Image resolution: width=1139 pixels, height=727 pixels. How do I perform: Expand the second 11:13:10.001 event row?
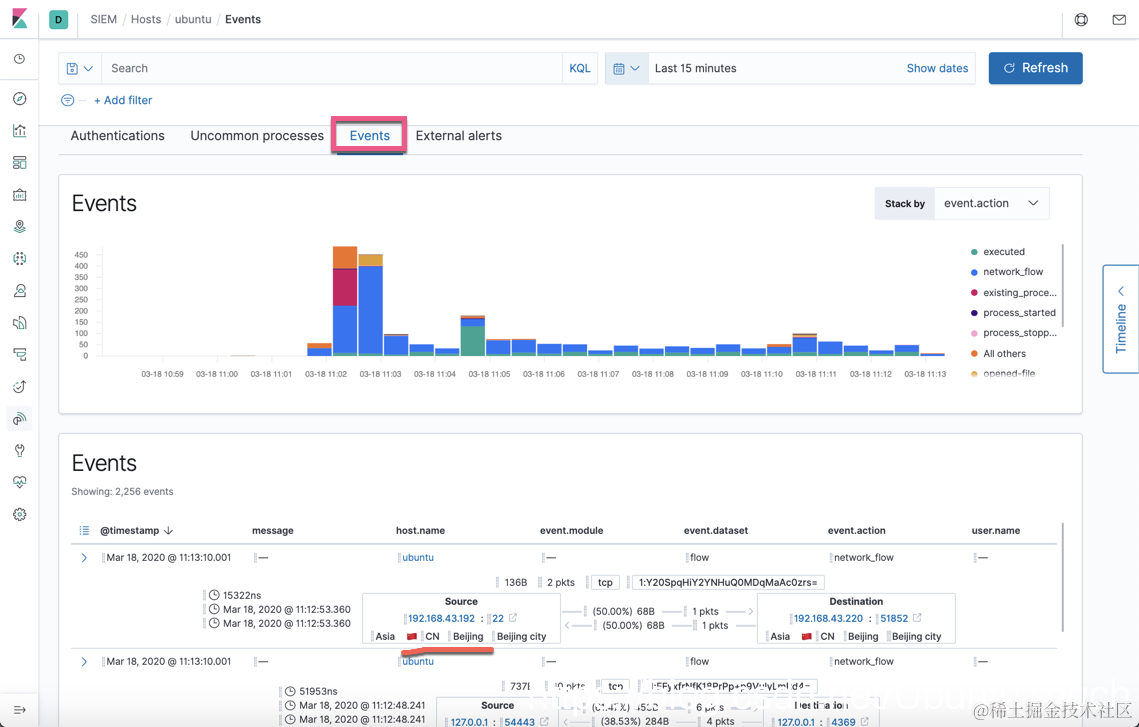pos(84,662)
